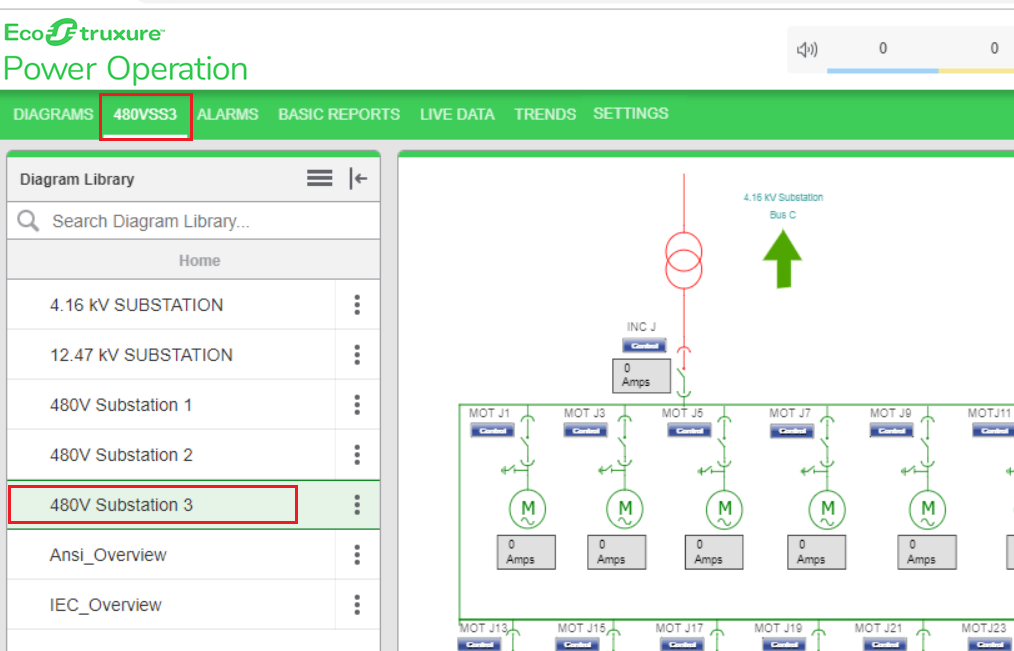This screenshot has width=1014, height=651.
Task: Open the SETTINGS tab
Action: click(631, 114)
